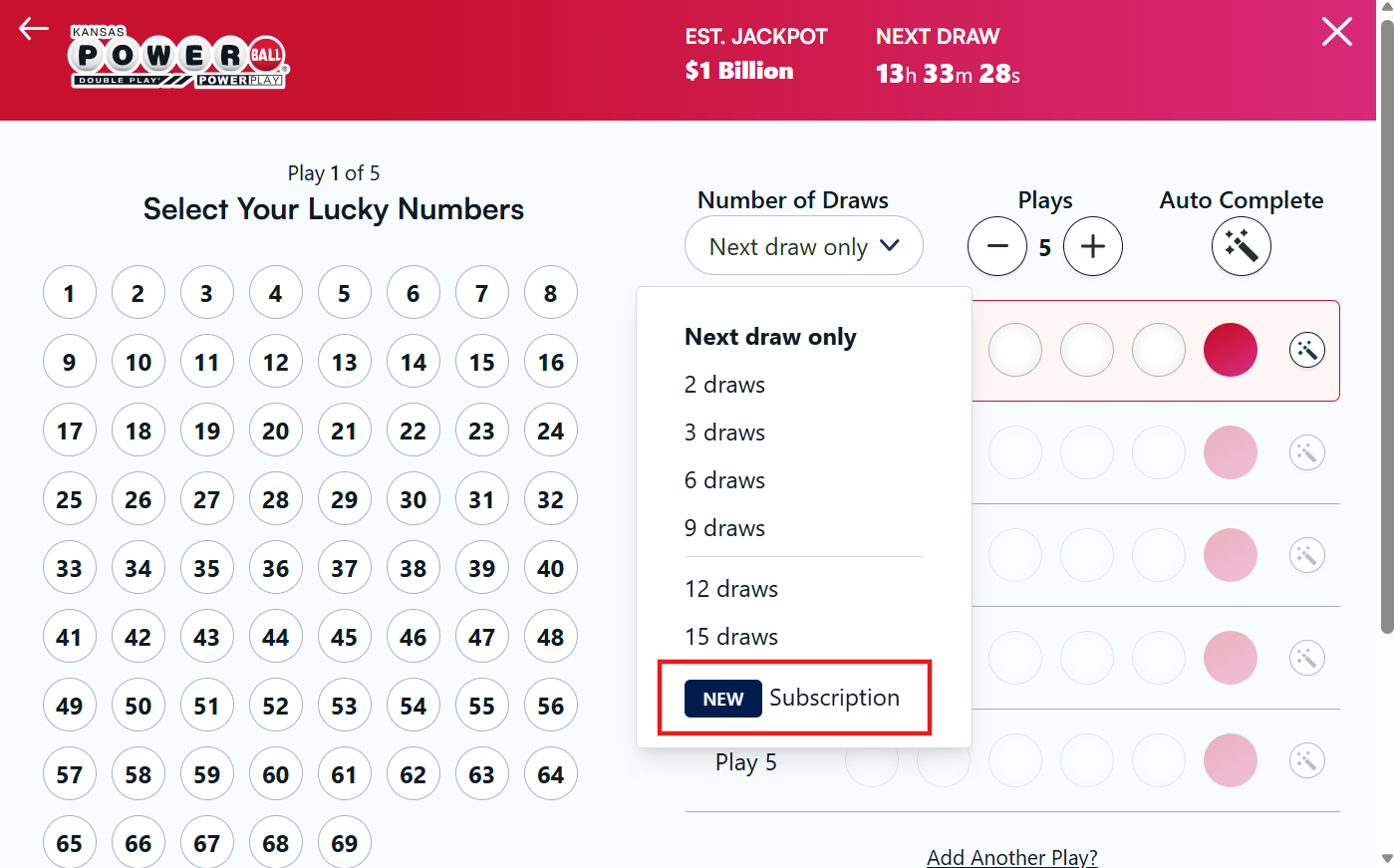Collapse the Next draw only dropdown

pos(804,246)
